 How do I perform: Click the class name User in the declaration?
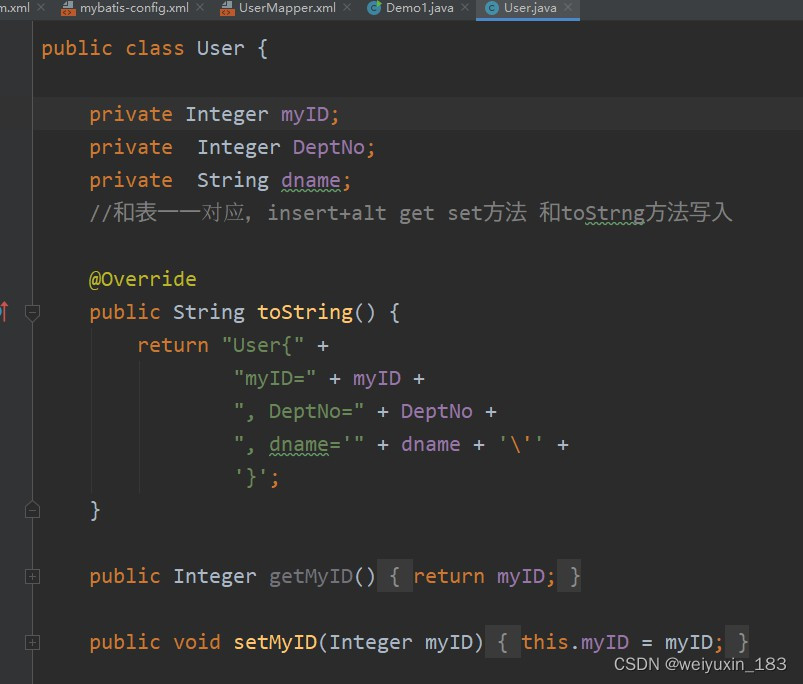click(x=221, y=49)
